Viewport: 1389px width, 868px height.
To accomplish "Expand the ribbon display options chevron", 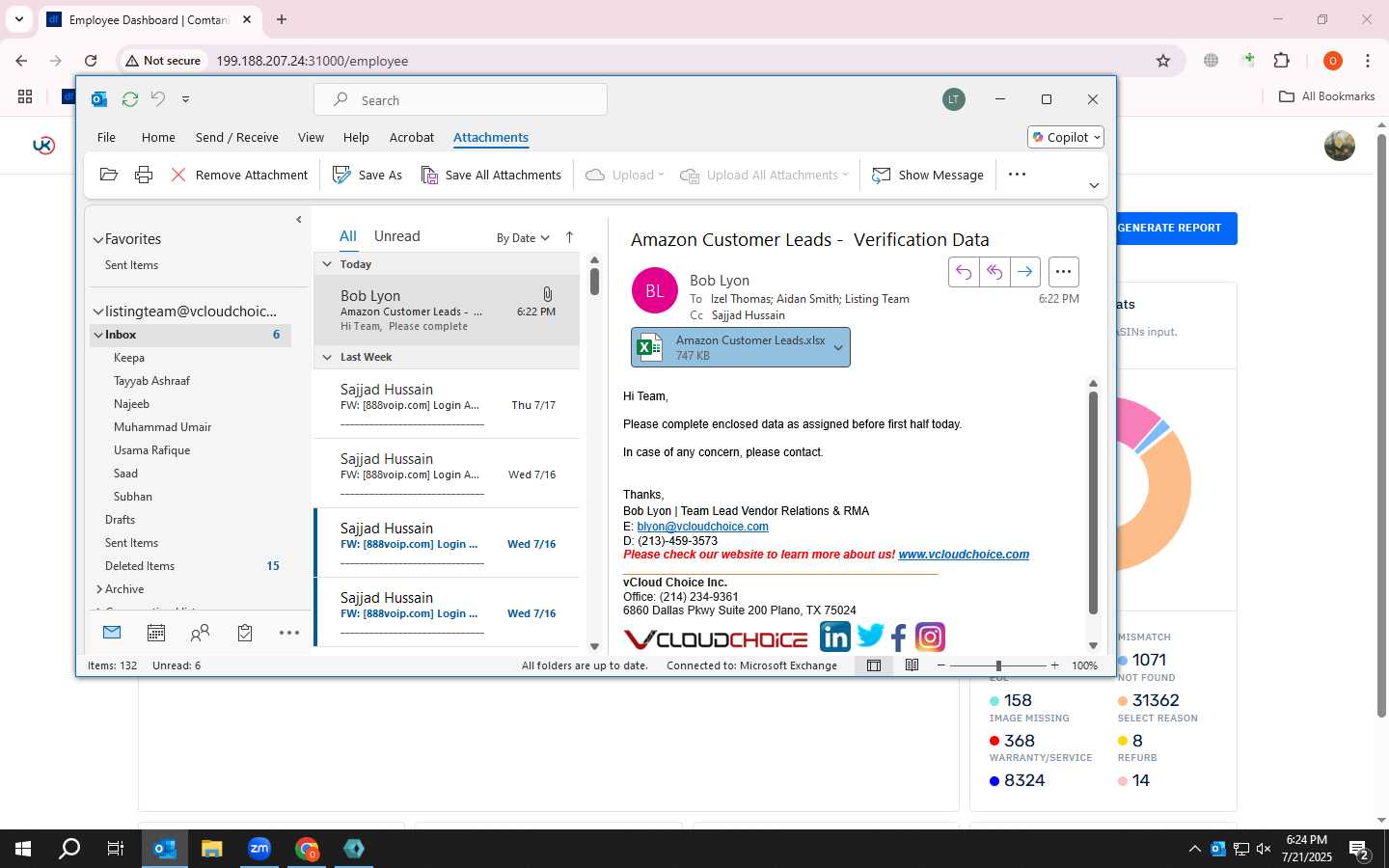I will 1094,185.
